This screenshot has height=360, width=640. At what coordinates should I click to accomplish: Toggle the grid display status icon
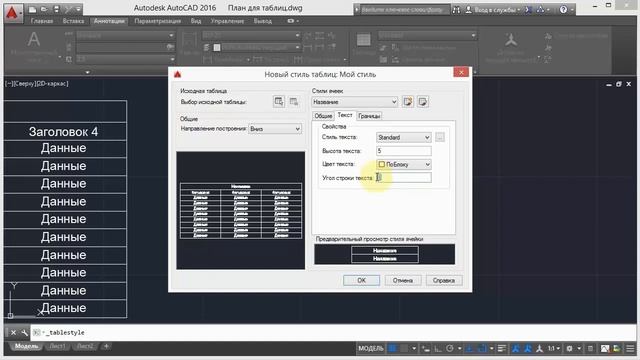tap(392, 348)
